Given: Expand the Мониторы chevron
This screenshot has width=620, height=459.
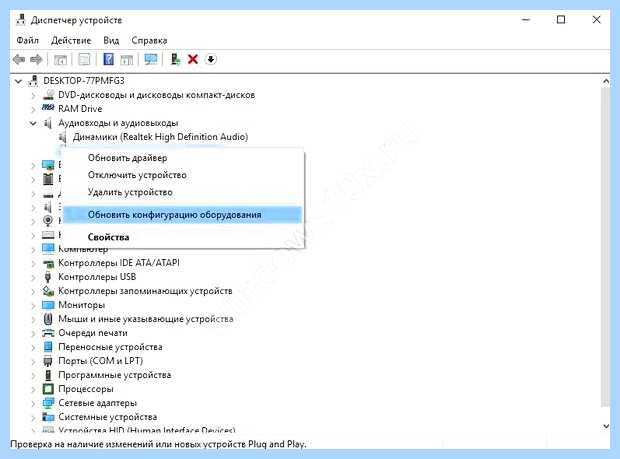Looking at the screenshot, I should pyautogui.click(x=34, y=306).
